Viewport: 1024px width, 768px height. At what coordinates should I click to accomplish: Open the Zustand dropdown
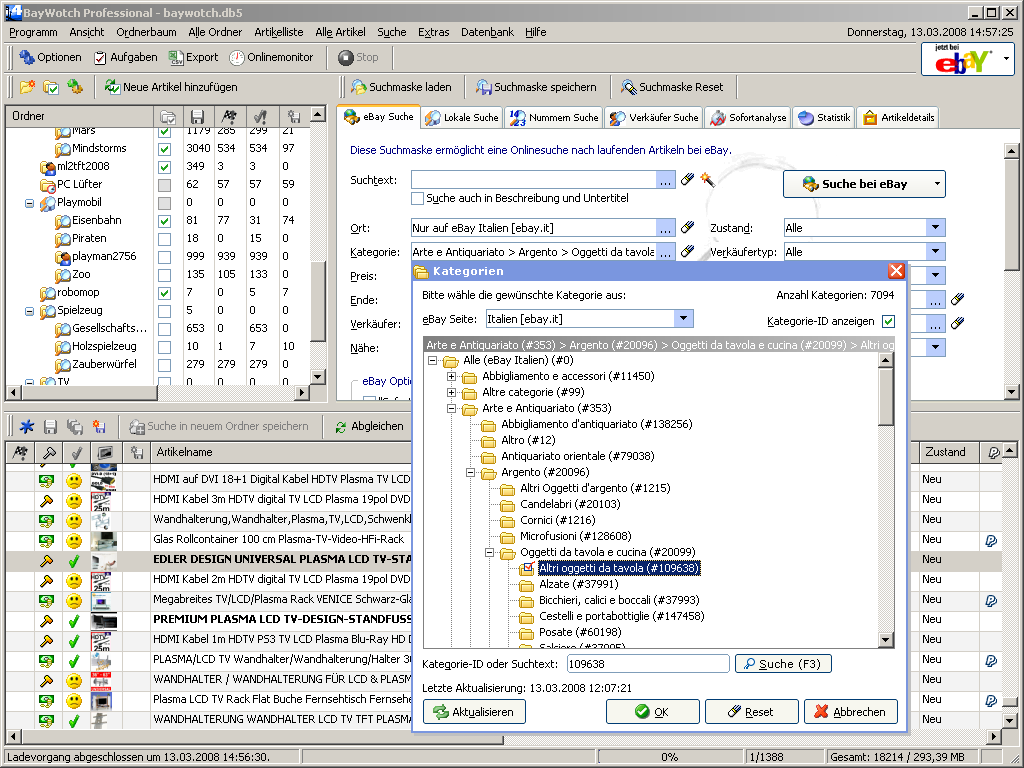(x=935, y=227)
